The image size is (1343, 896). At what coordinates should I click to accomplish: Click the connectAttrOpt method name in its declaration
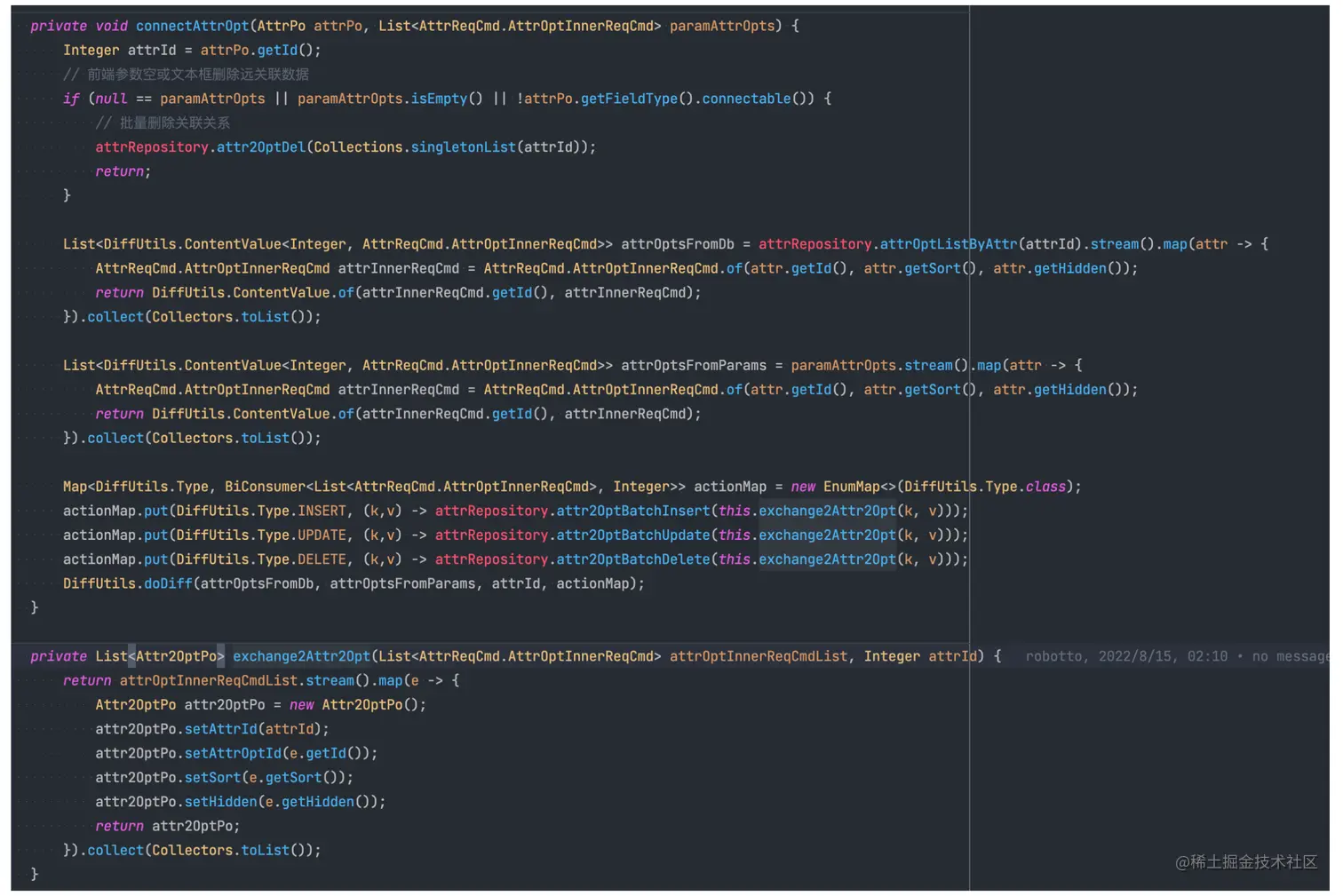[192, 26]
